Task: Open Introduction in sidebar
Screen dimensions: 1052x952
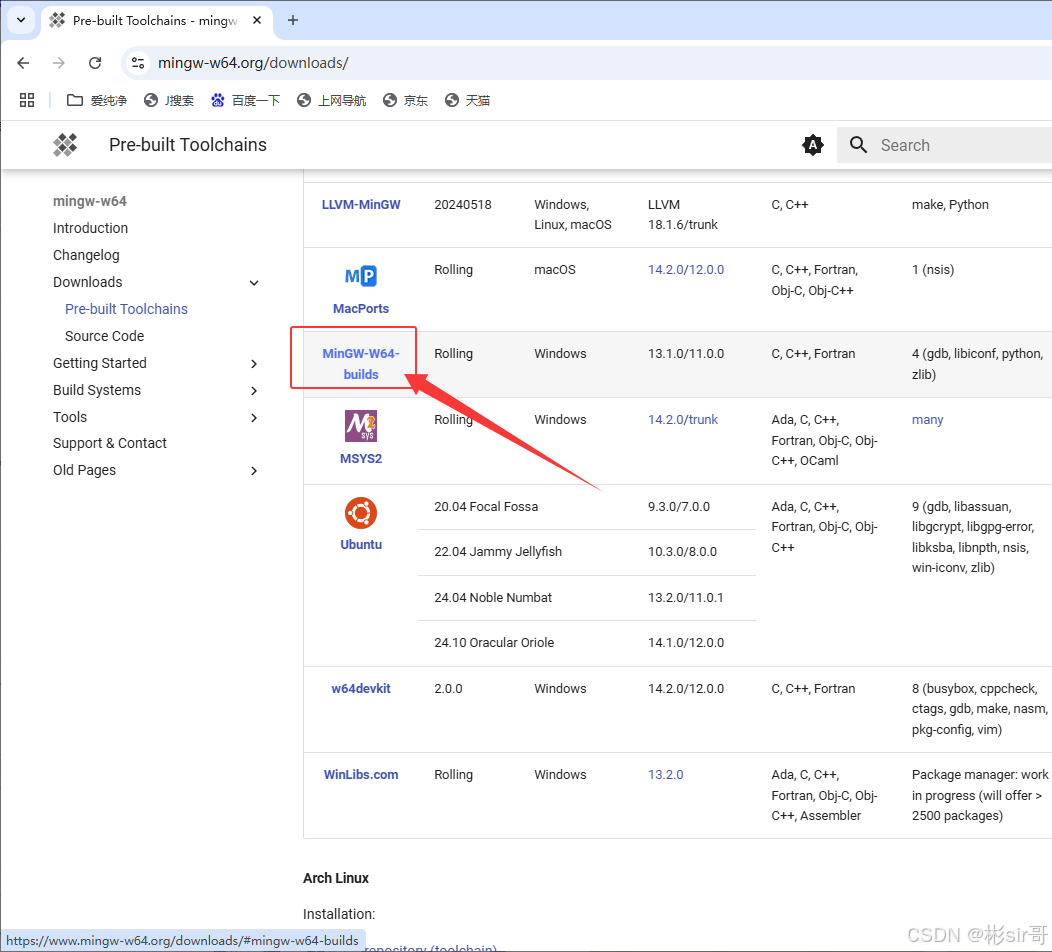Action: coord(91,228)
